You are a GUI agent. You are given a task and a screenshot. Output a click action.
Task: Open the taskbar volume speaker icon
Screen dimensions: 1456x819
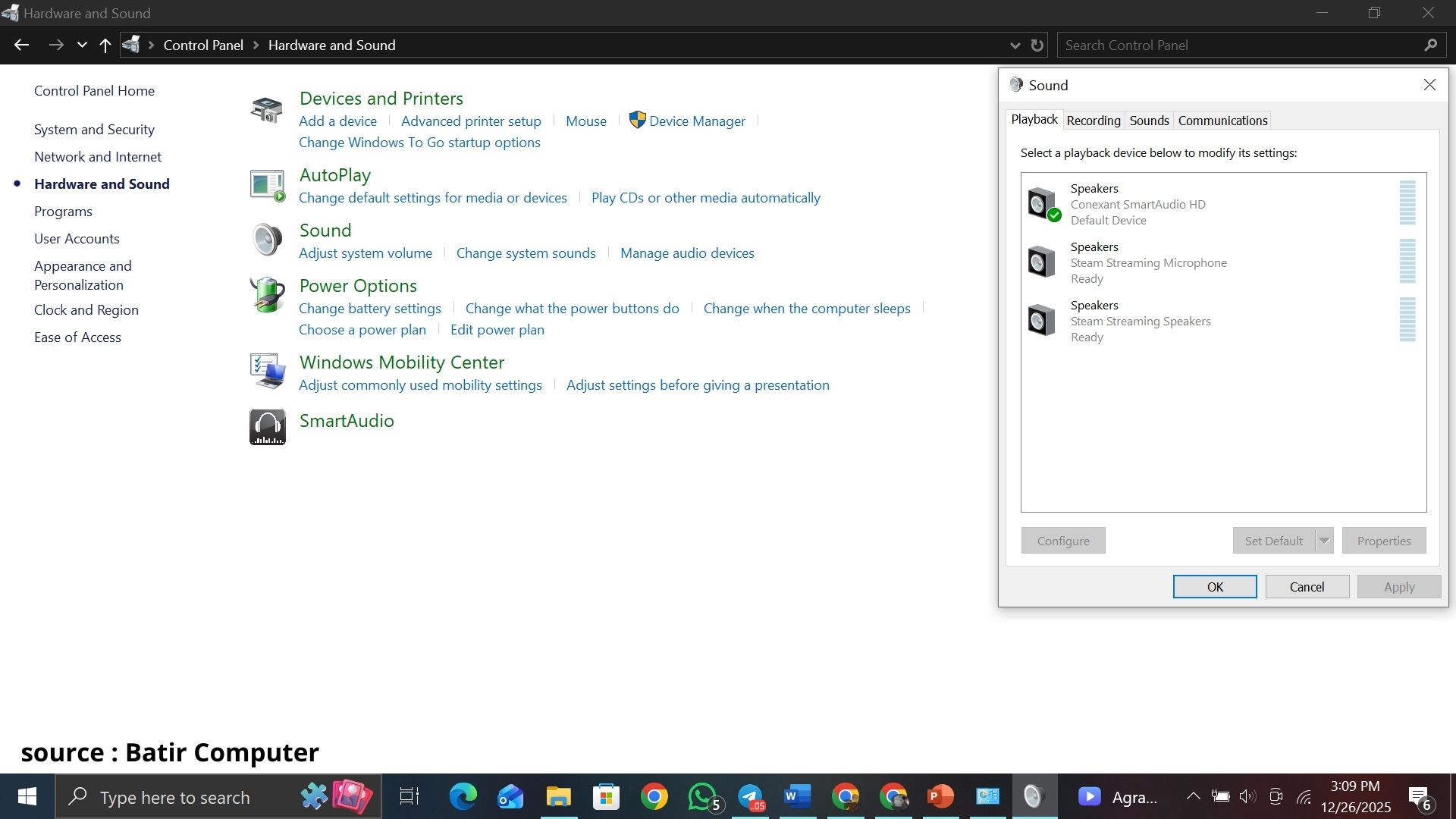click(x=1247, y=796)
